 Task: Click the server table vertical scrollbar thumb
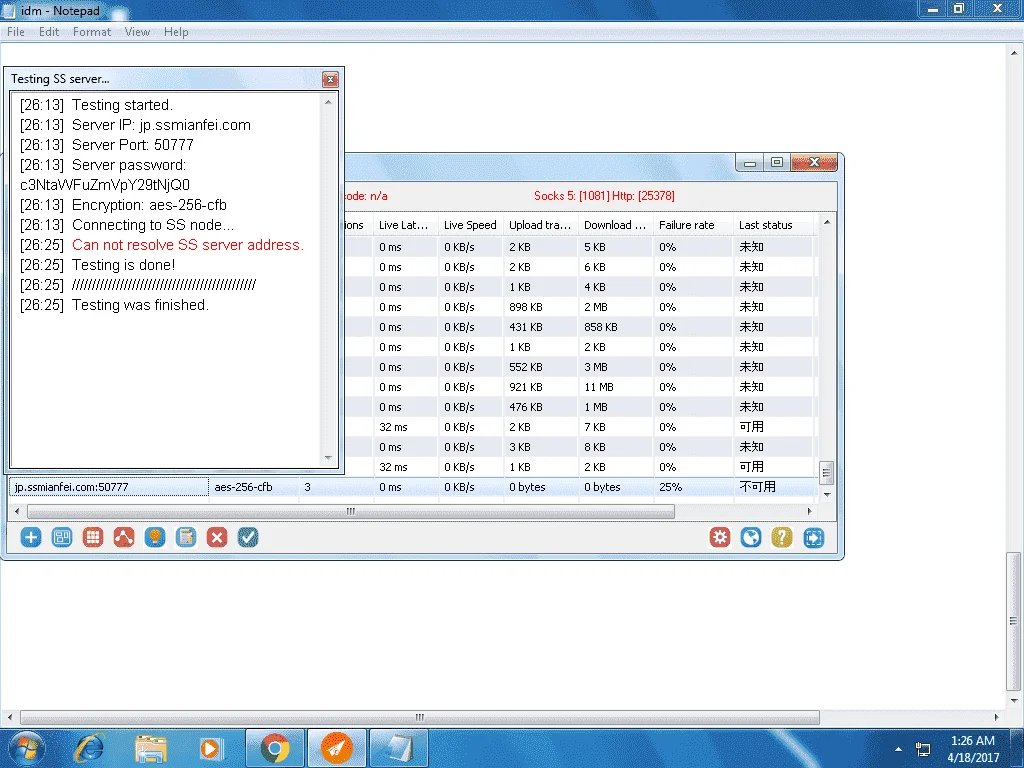tap(826, 473)
